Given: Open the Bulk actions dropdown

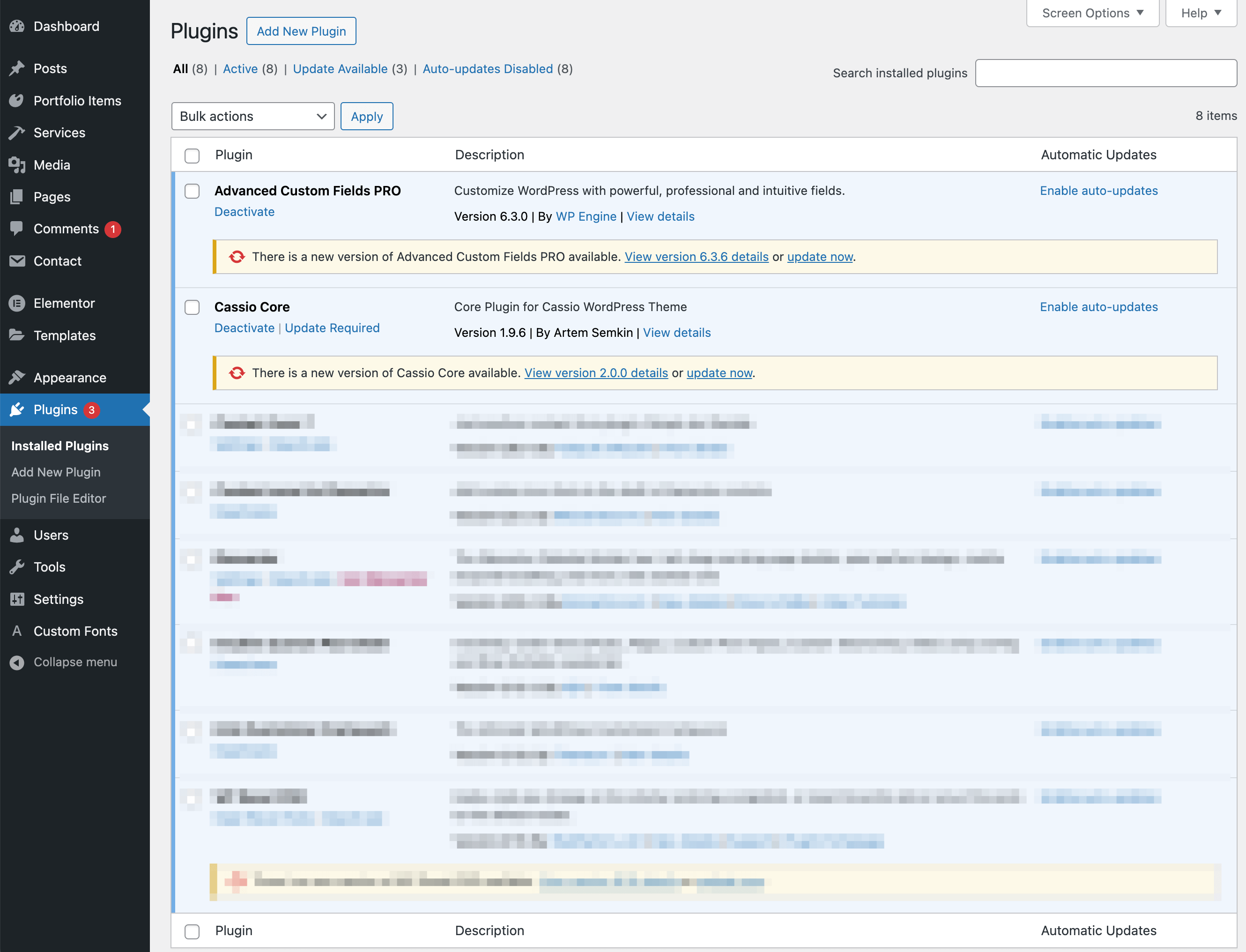Looking at the screenshot, I should [x=252, y=116].
